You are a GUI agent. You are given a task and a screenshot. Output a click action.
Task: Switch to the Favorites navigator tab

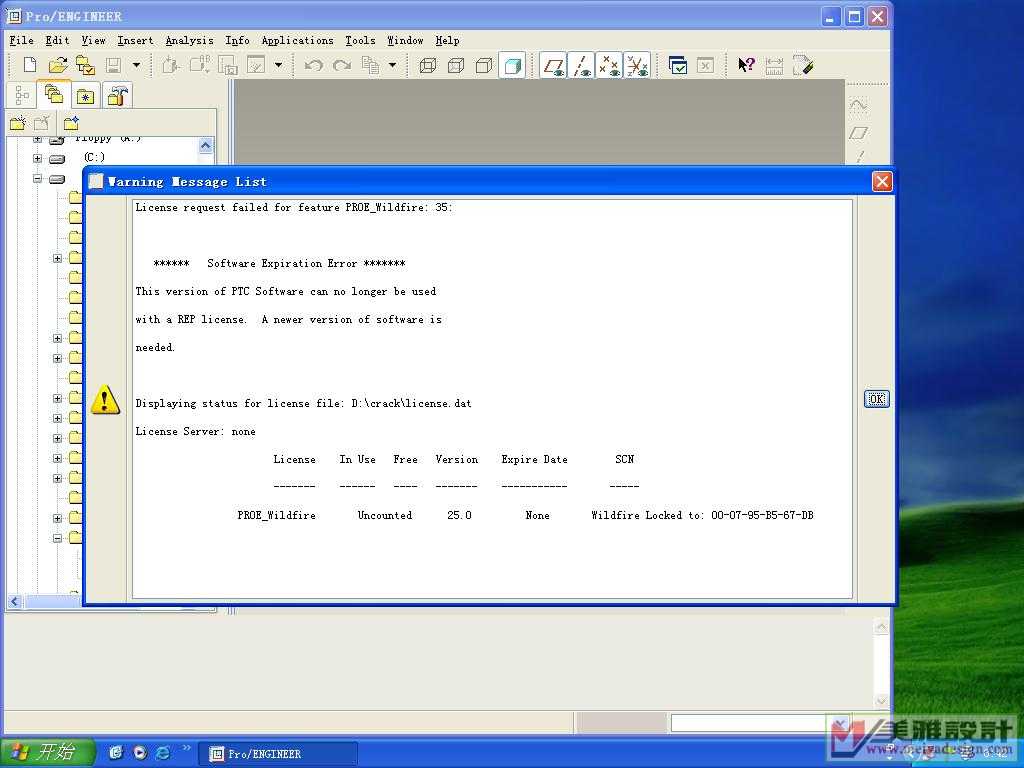(86, 97)
